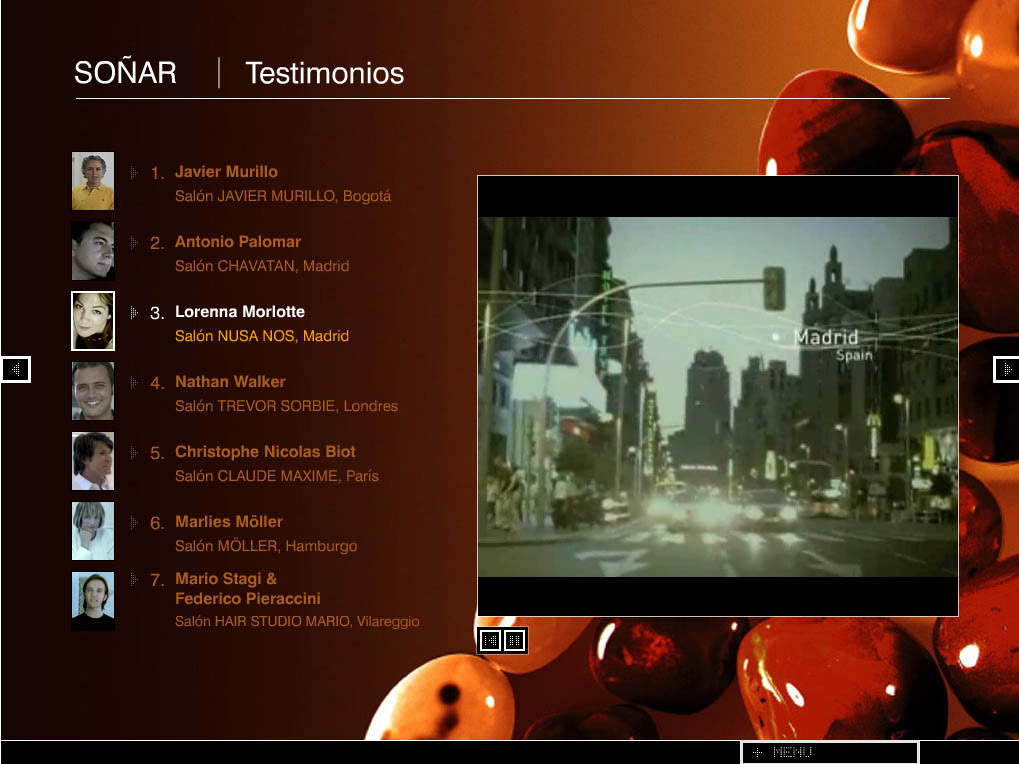Image resolution: width=1019 pixels, height=764 pixels.
Task: Select Mario Stagi's portrait thumbnail
Action: (x=93, y=601)
